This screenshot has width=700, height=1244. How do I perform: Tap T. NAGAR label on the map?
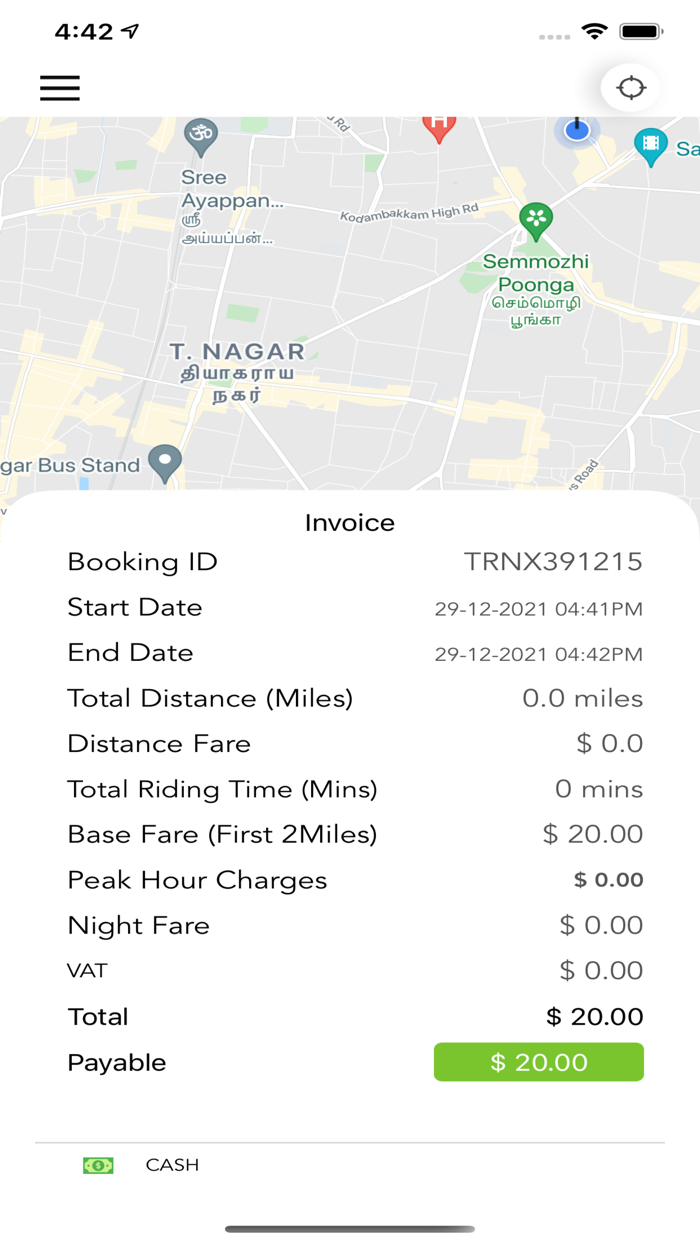(238, 352)
